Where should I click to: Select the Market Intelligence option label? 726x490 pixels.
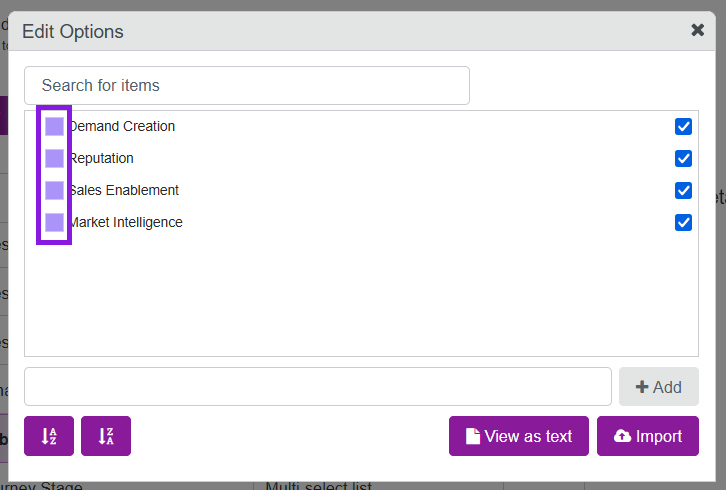(x=127, y=222)
